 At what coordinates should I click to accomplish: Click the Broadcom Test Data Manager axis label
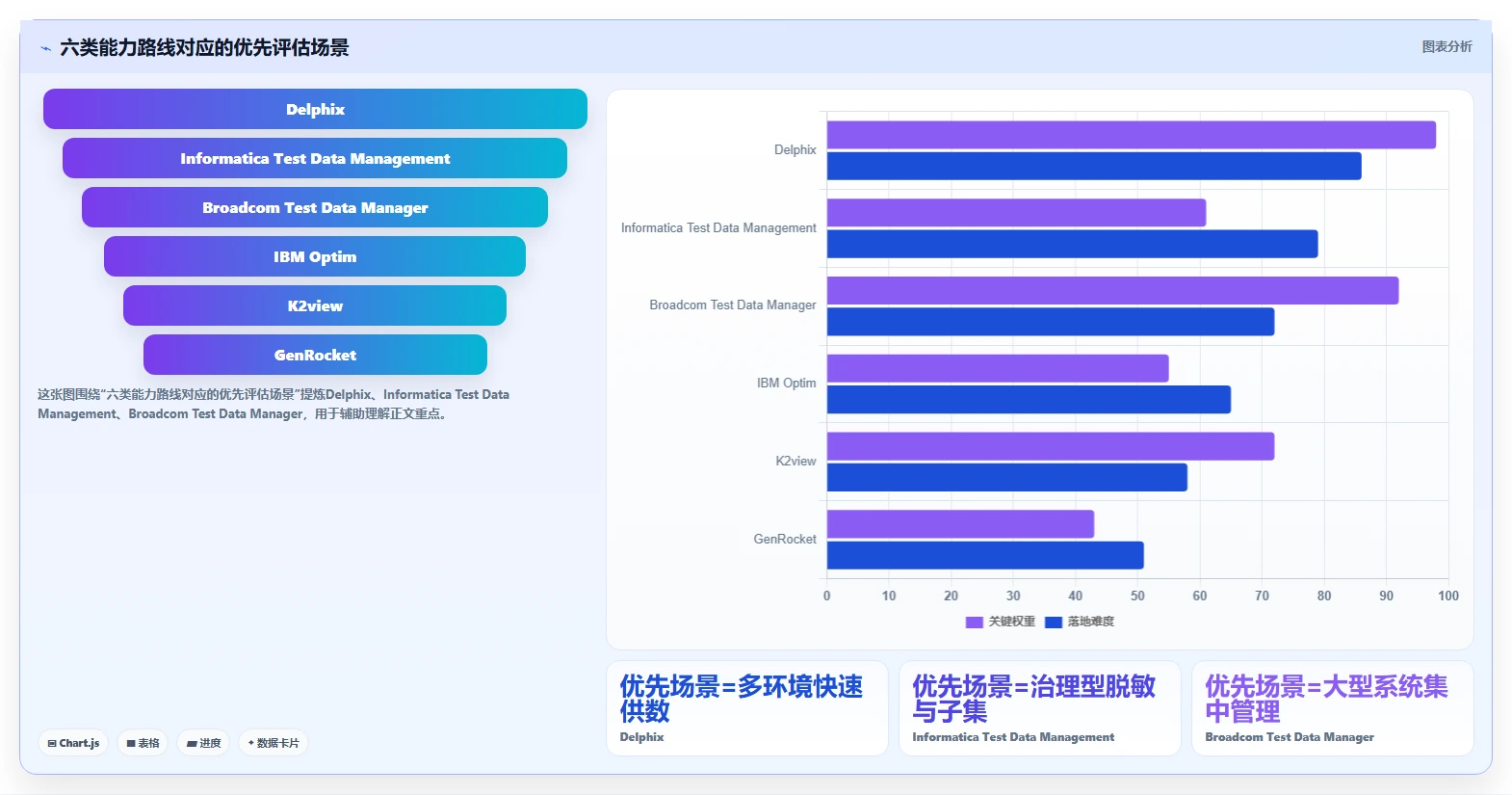click(732, 305)
